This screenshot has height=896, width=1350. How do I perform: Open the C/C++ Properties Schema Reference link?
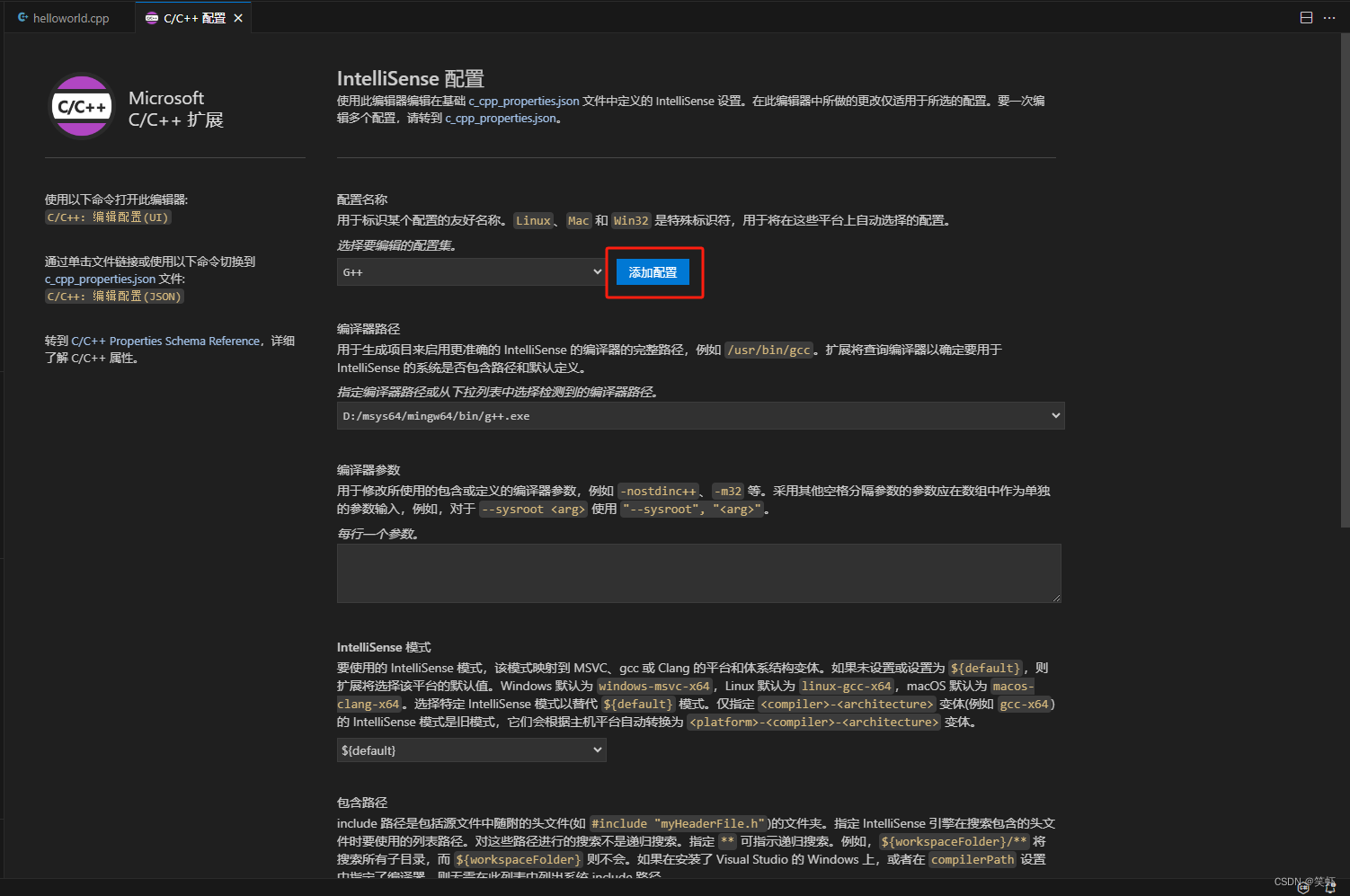click(165, 341)
